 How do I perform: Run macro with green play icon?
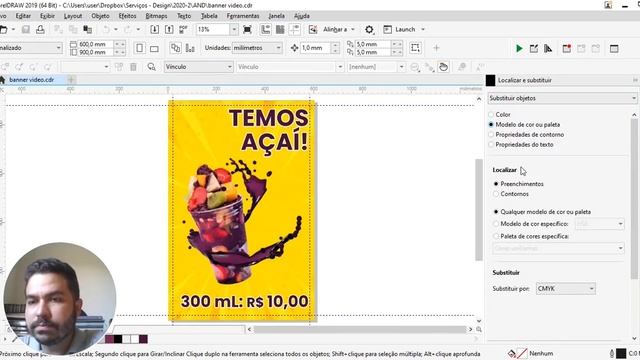tap(519, 49)
